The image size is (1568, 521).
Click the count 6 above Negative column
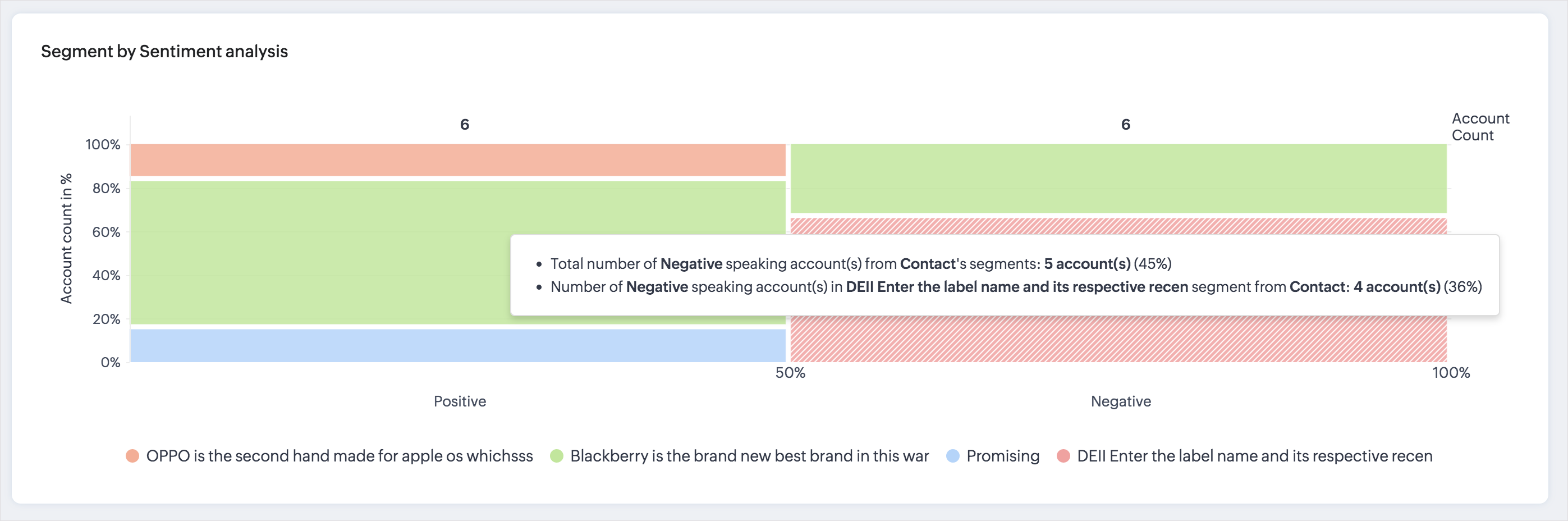(x=1125, y=125)
